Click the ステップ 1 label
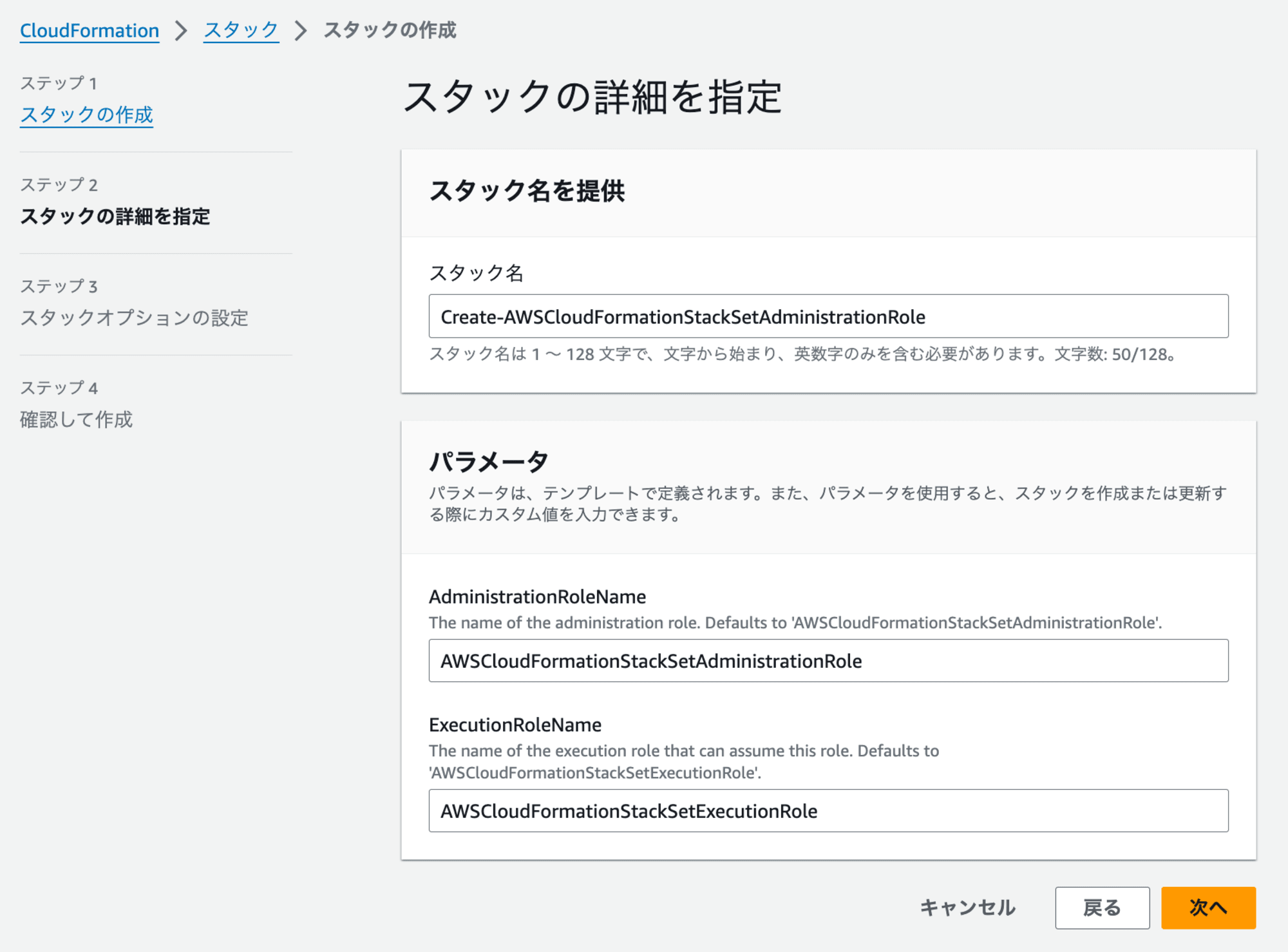This screenshot has height=952, width=1288. (59, 83)
